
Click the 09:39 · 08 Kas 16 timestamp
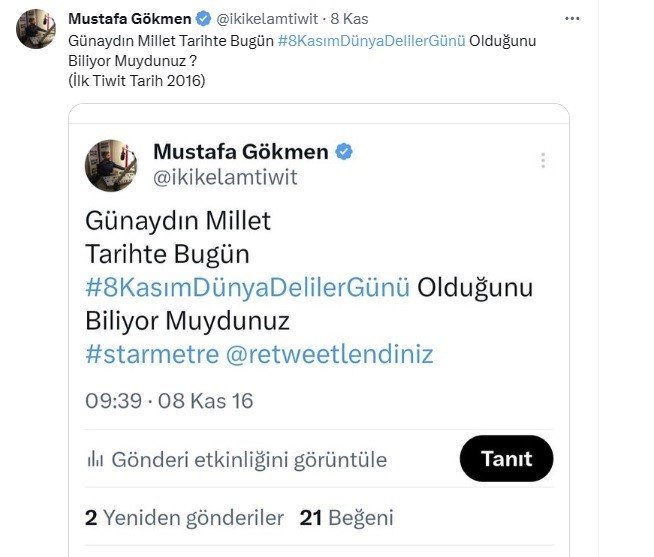(169, 401)
